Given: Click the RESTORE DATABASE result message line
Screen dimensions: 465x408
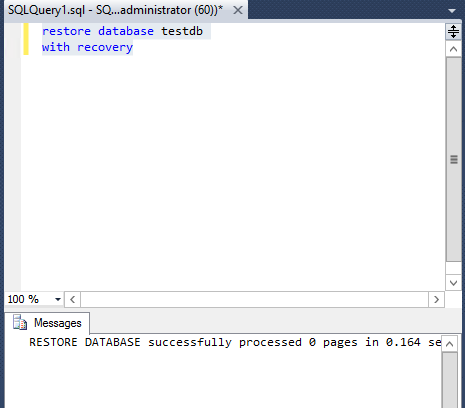Looking at the screenshot, I should (x=235, y=342).
